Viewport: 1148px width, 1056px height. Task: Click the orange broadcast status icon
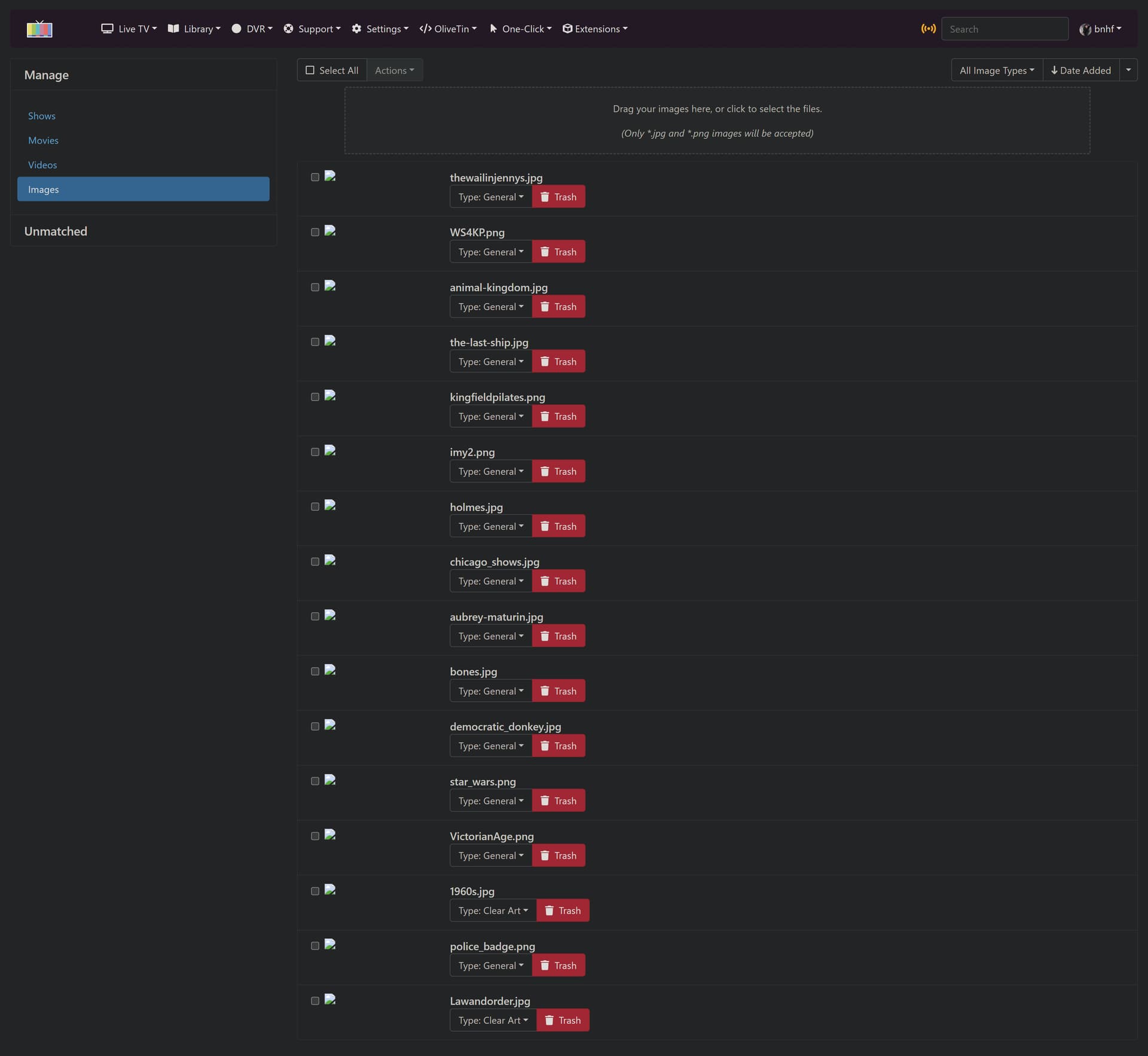point(928,29)
